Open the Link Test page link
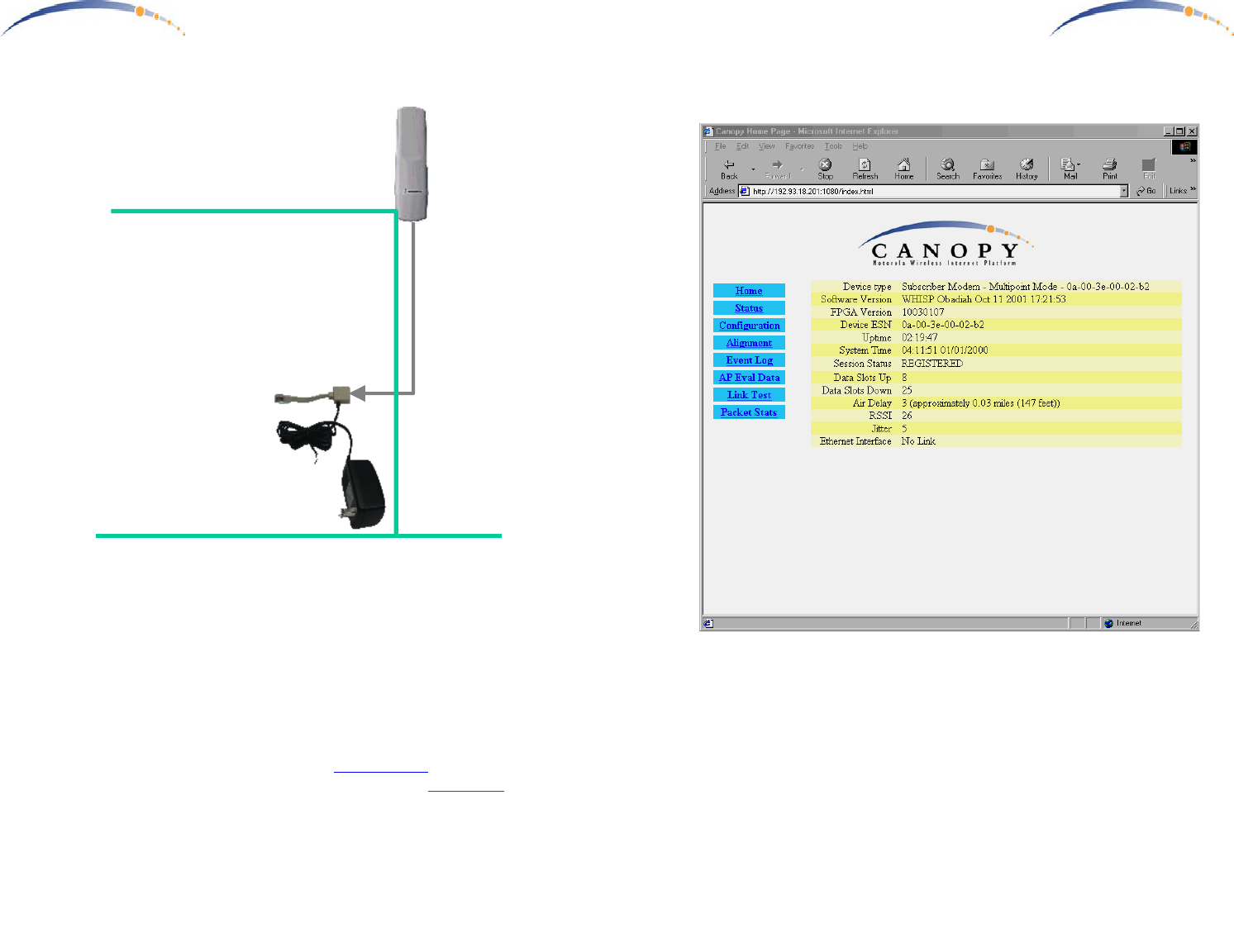The height and width of the screenshot is (952, 1234). click(749, 395)
